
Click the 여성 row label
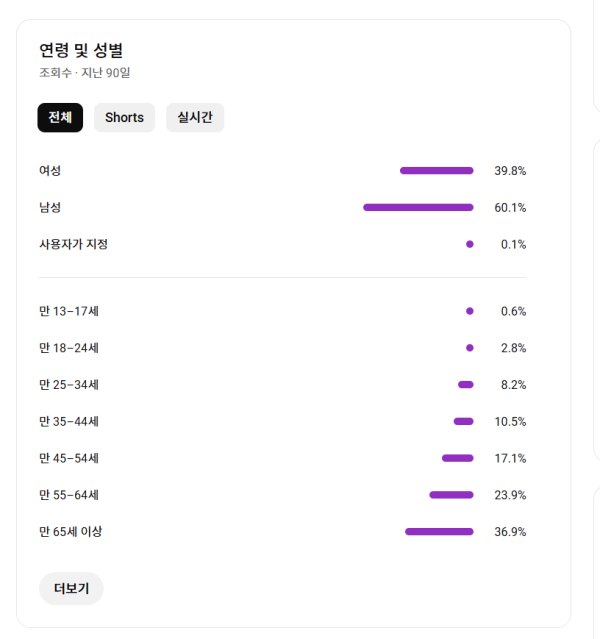tap(50, 171)
